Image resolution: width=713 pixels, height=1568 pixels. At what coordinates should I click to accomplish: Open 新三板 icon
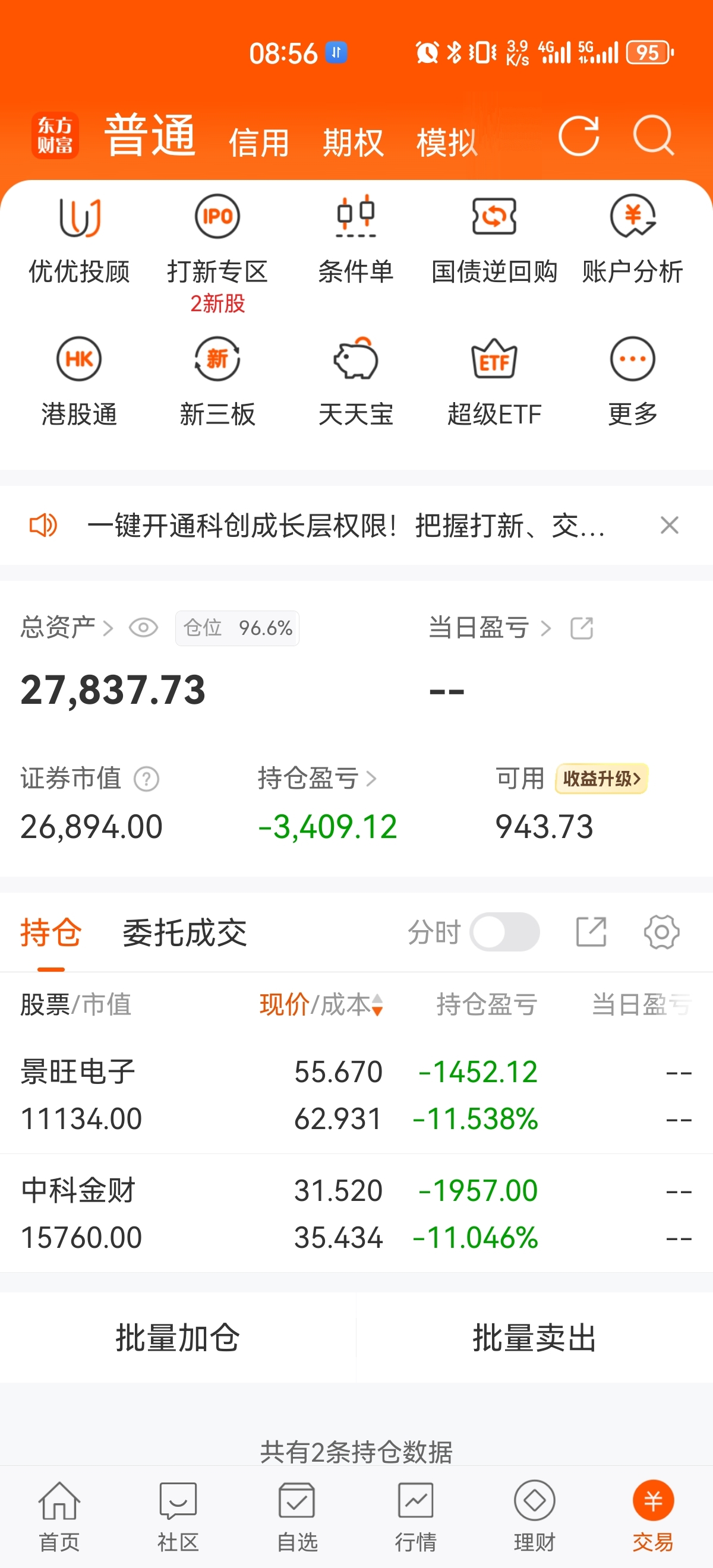217,359
